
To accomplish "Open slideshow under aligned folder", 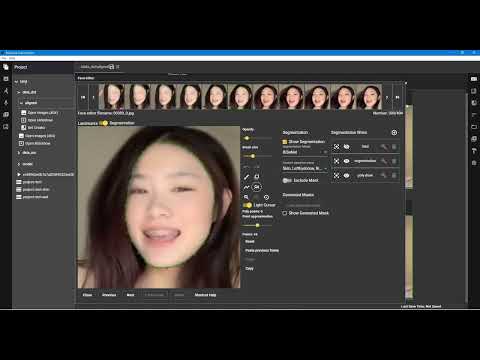I will coord(37,120).
